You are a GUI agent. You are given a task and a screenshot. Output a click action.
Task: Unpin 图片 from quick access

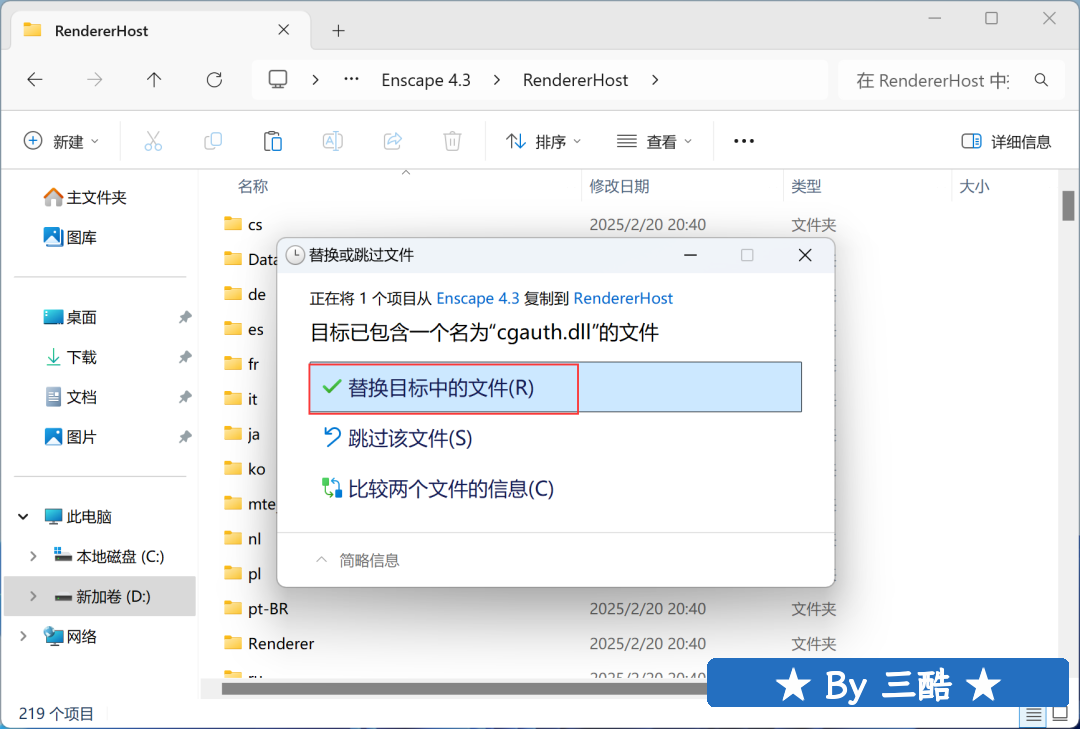pos(185,437)
